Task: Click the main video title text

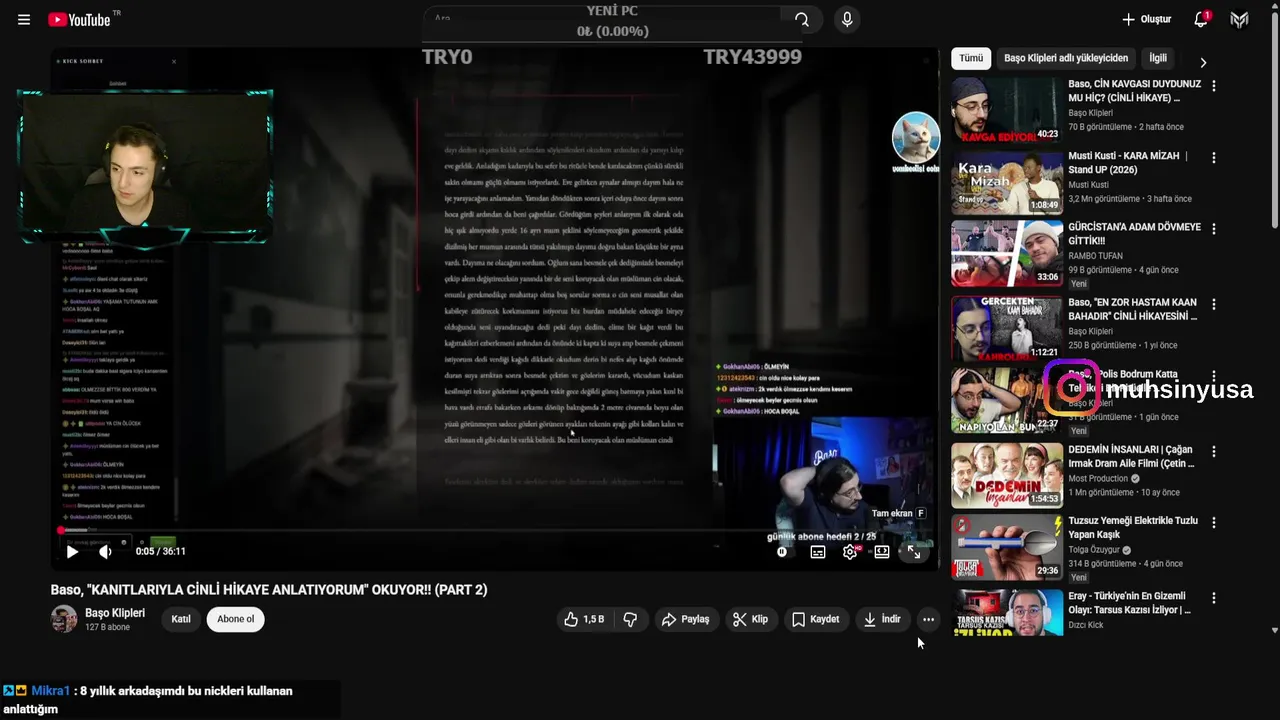Action: coord(269,590)
